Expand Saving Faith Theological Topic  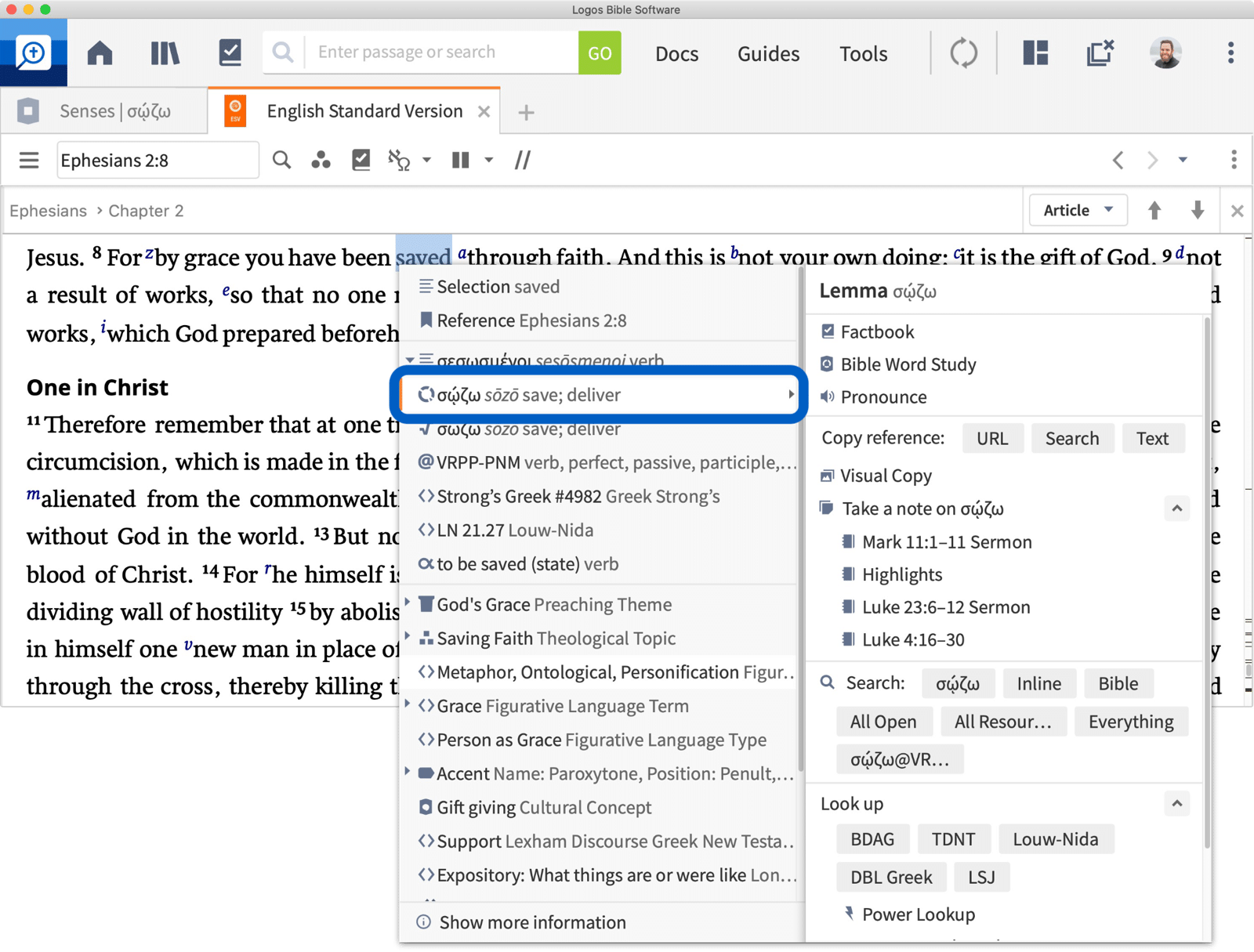click(408, 636)
